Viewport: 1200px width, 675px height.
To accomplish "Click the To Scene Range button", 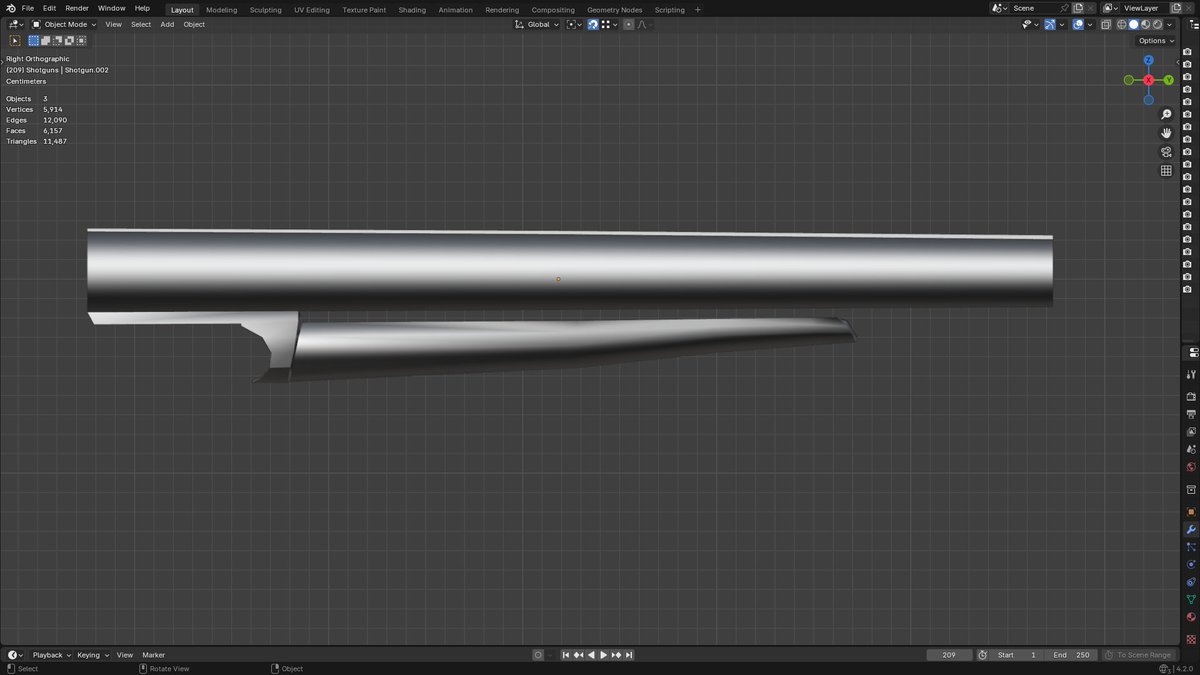I will coord(1139,655).
